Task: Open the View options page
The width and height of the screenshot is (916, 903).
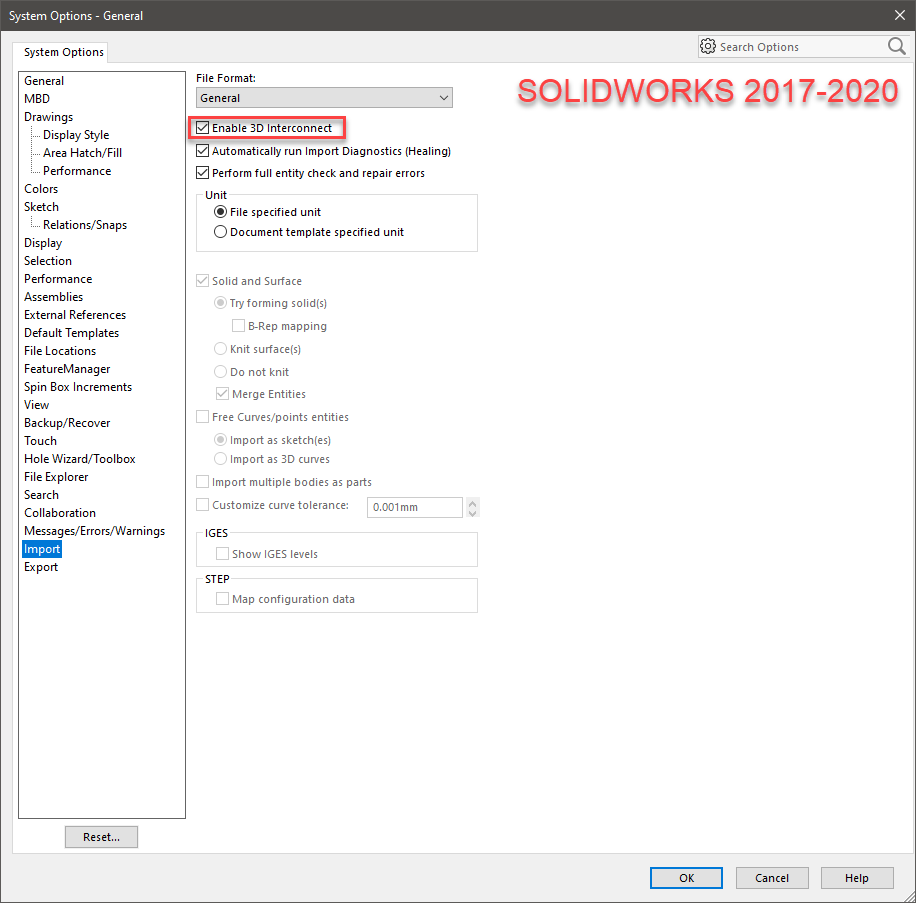Action: click(x=36, y=405)
